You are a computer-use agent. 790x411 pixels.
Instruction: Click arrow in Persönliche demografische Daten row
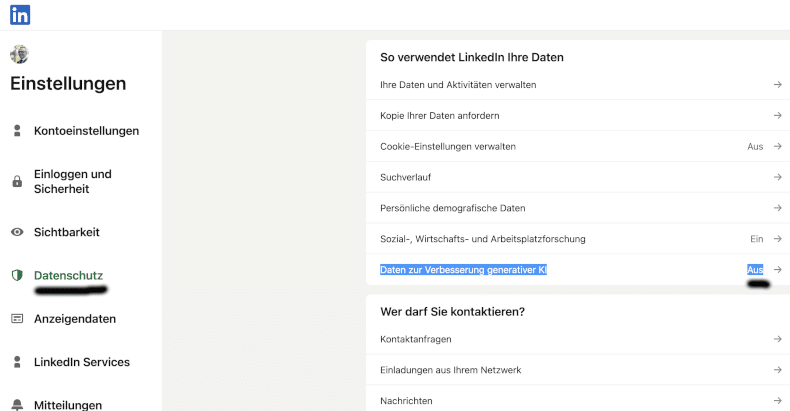[777, 208]
